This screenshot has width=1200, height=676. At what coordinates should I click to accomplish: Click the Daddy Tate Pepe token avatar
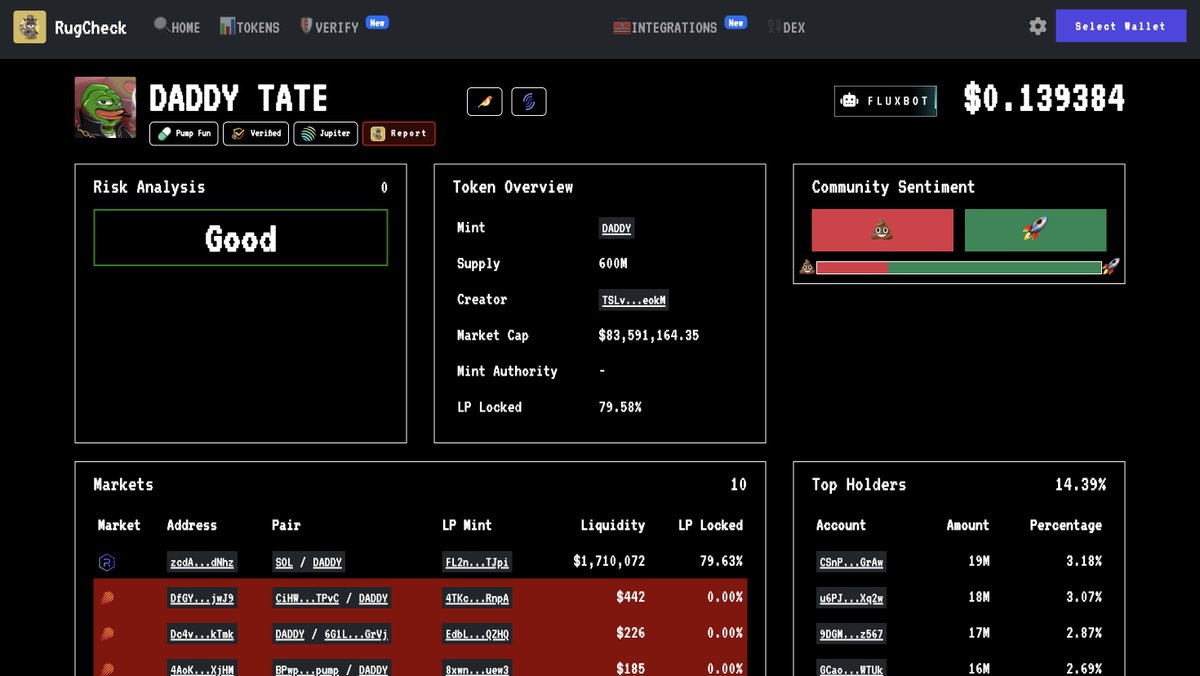105,107
